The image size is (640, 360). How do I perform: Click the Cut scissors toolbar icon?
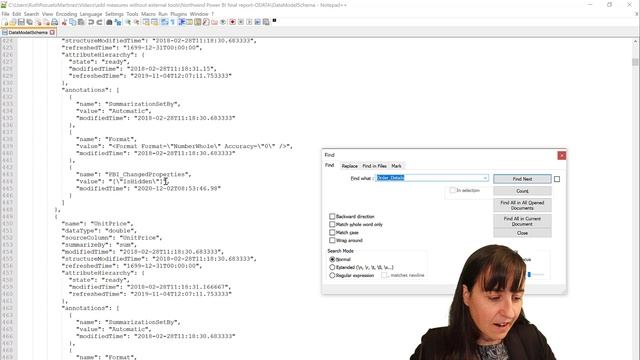(x=64, y=22)
